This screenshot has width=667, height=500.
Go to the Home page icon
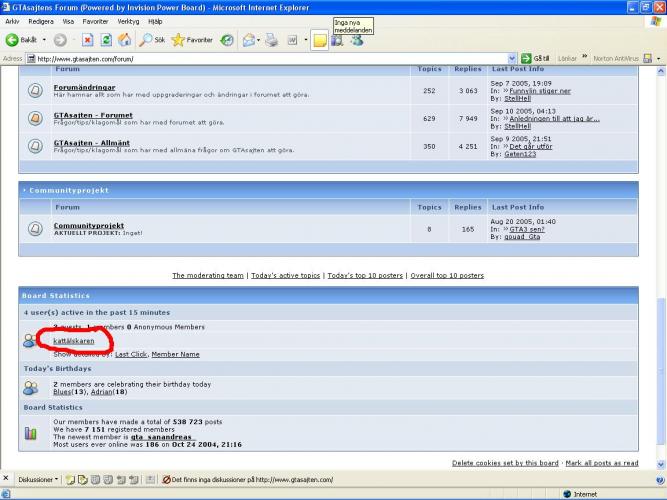(124, 40)
